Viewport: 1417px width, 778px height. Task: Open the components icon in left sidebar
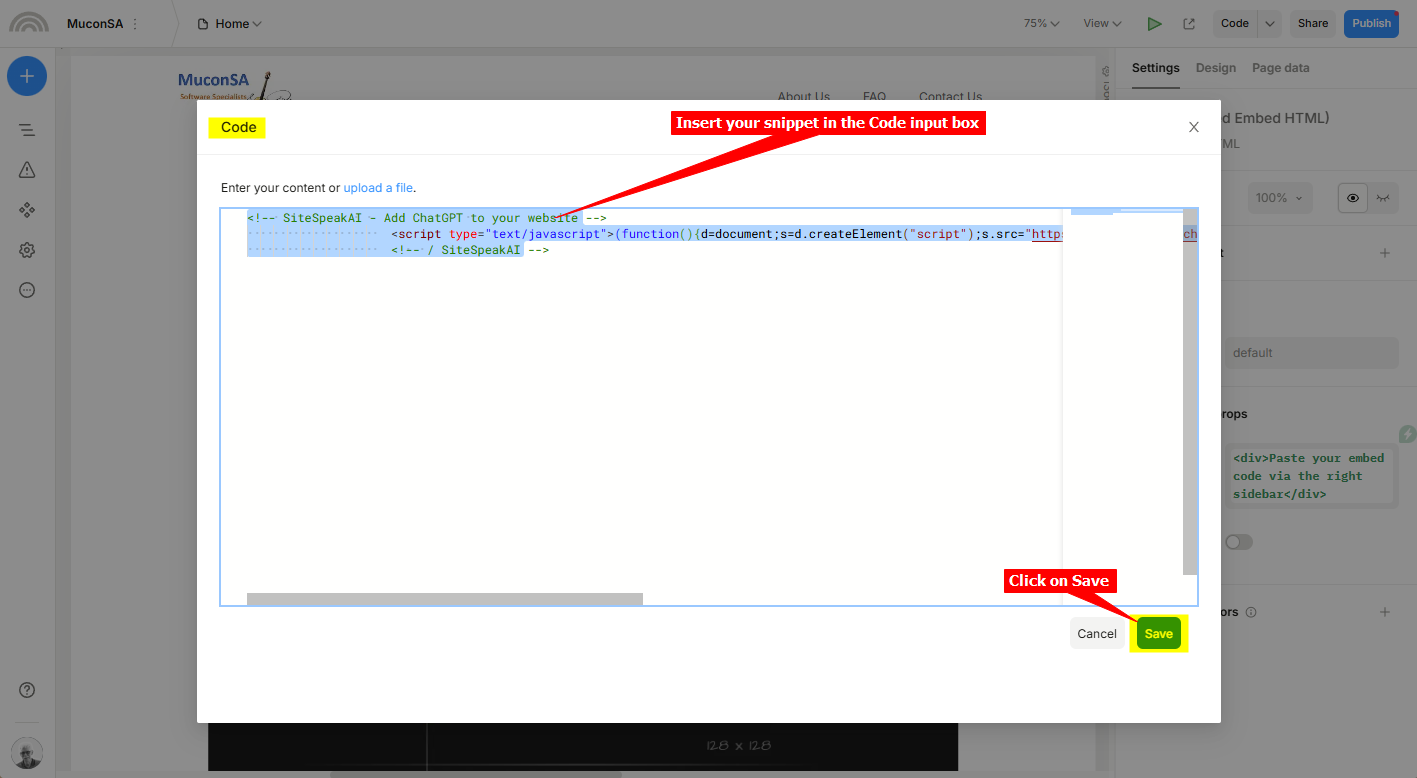click(x=27, y=210)
